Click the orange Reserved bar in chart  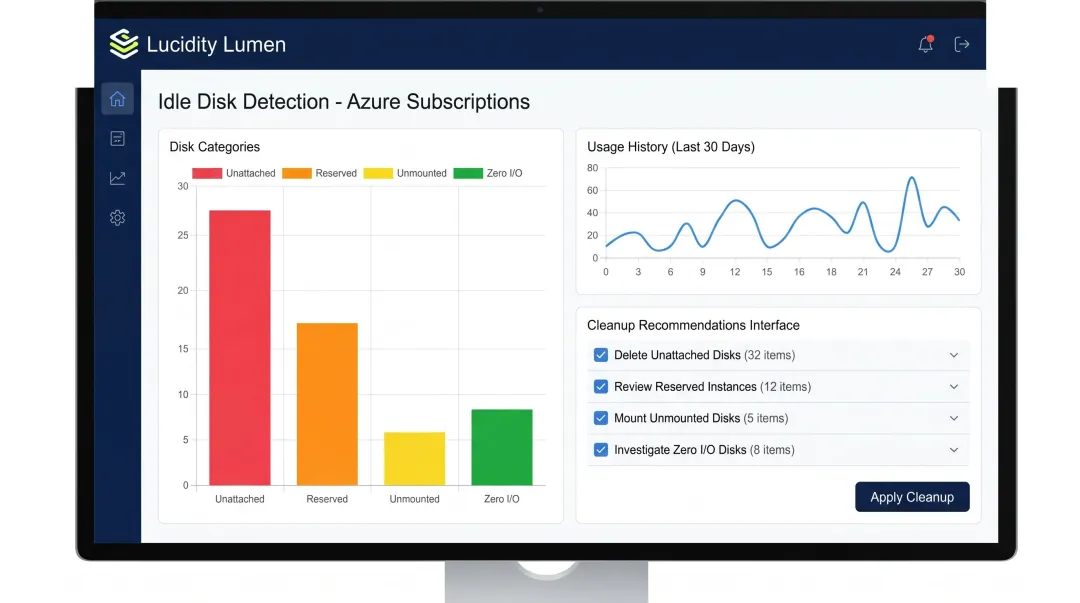(327, 404)
